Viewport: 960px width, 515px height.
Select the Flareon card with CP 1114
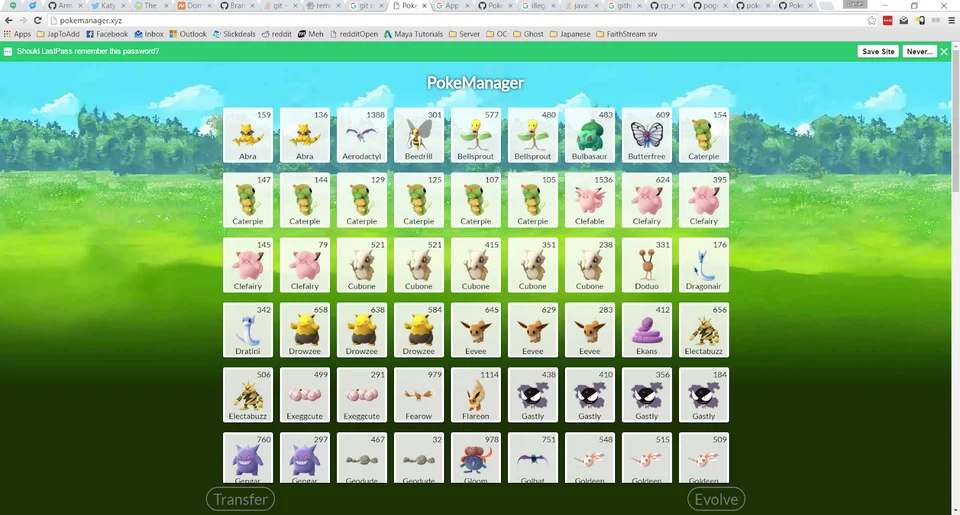point(476,395)
